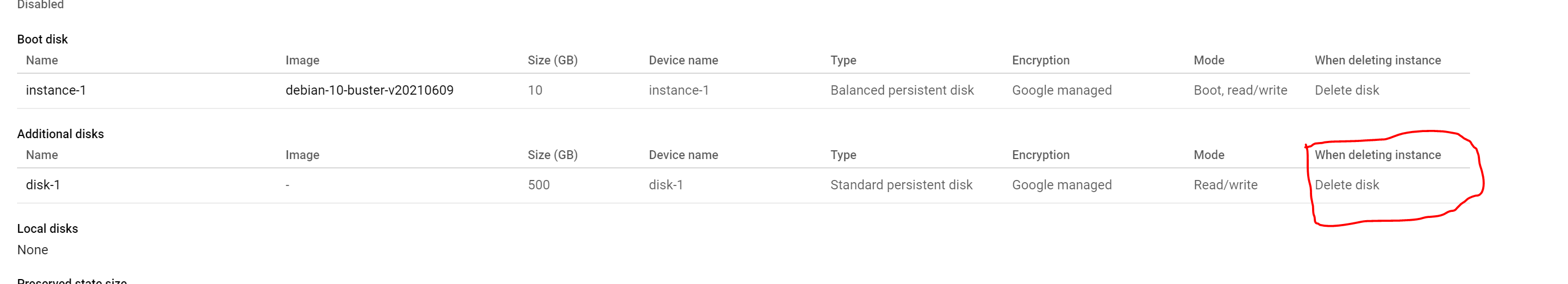Click the Read/write mode cell for disk-1
Viewport: 1568px width, 284px height.
(x=1225, y=185)
